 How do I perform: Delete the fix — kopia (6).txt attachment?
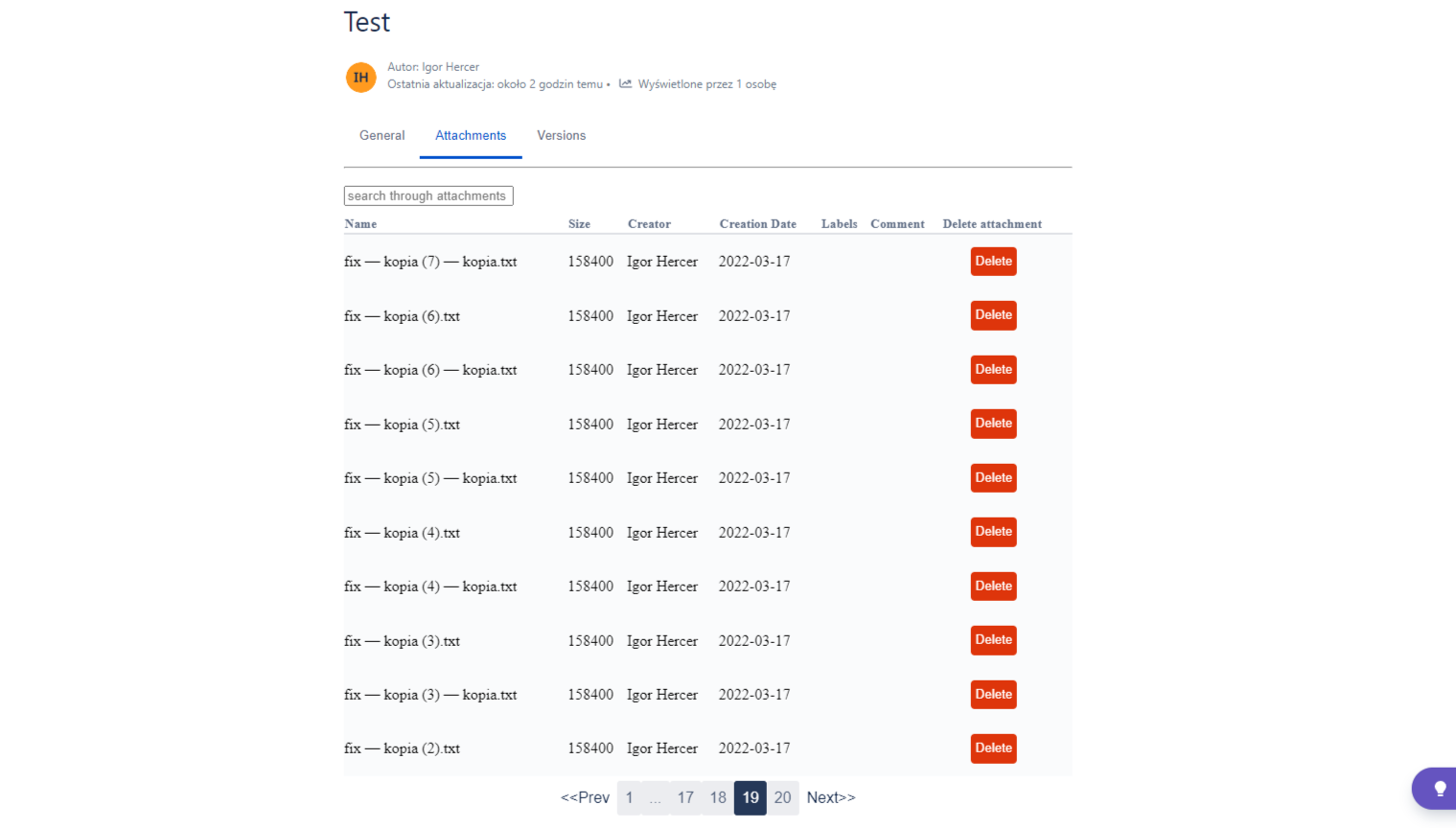click(x=993, y=315)
